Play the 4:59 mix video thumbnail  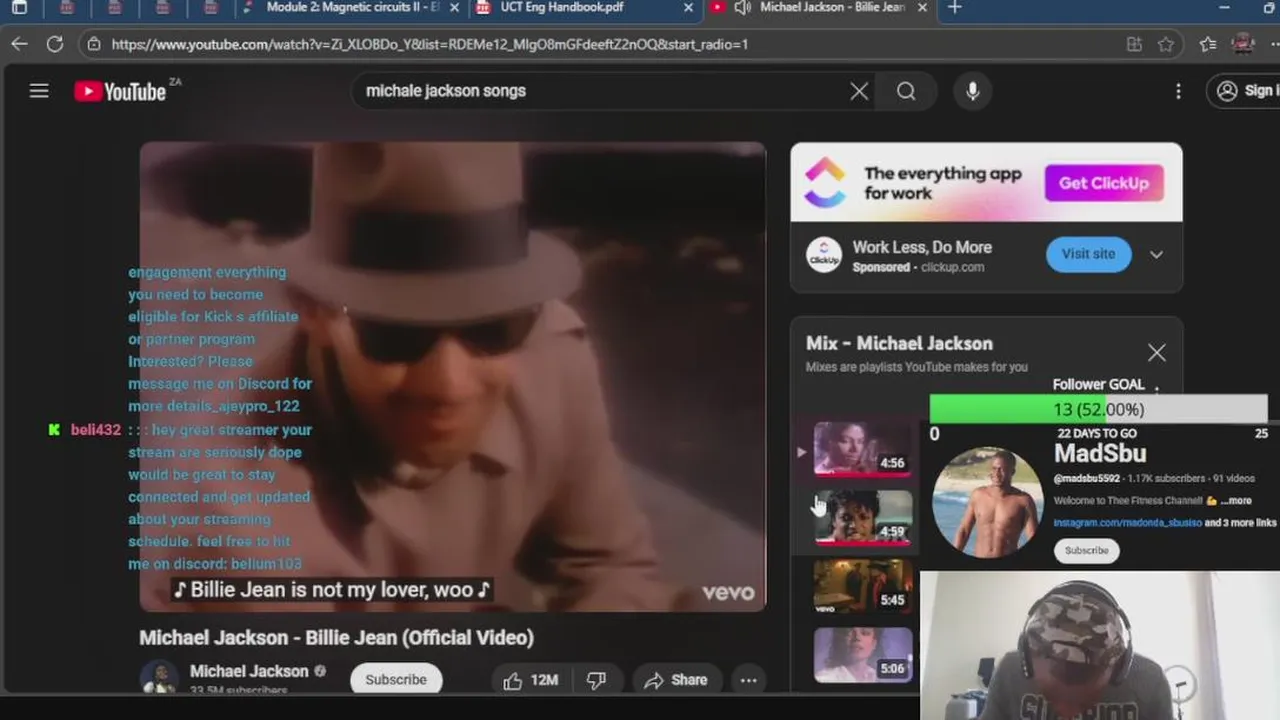862,517
